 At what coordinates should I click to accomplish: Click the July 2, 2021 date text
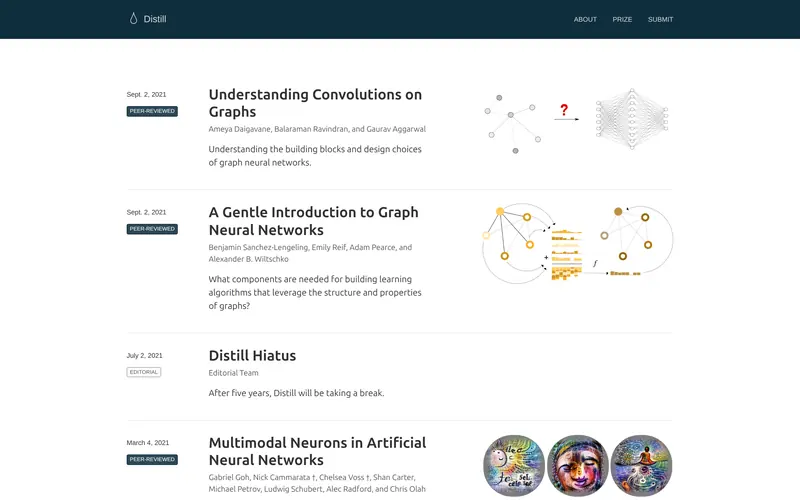coord(144,356)
